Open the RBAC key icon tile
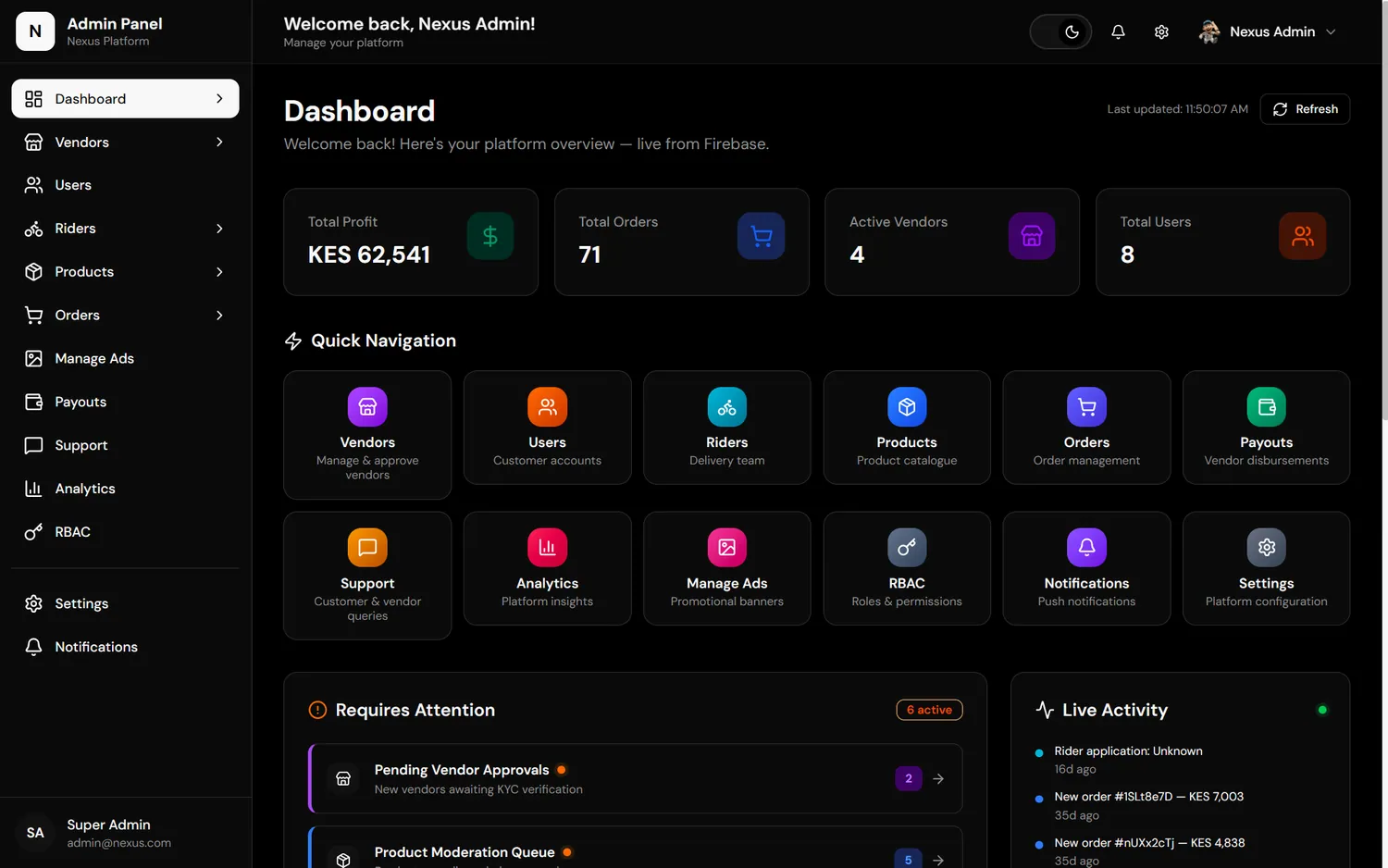Viewport: 1388px width, 868px height. point(907,548)
